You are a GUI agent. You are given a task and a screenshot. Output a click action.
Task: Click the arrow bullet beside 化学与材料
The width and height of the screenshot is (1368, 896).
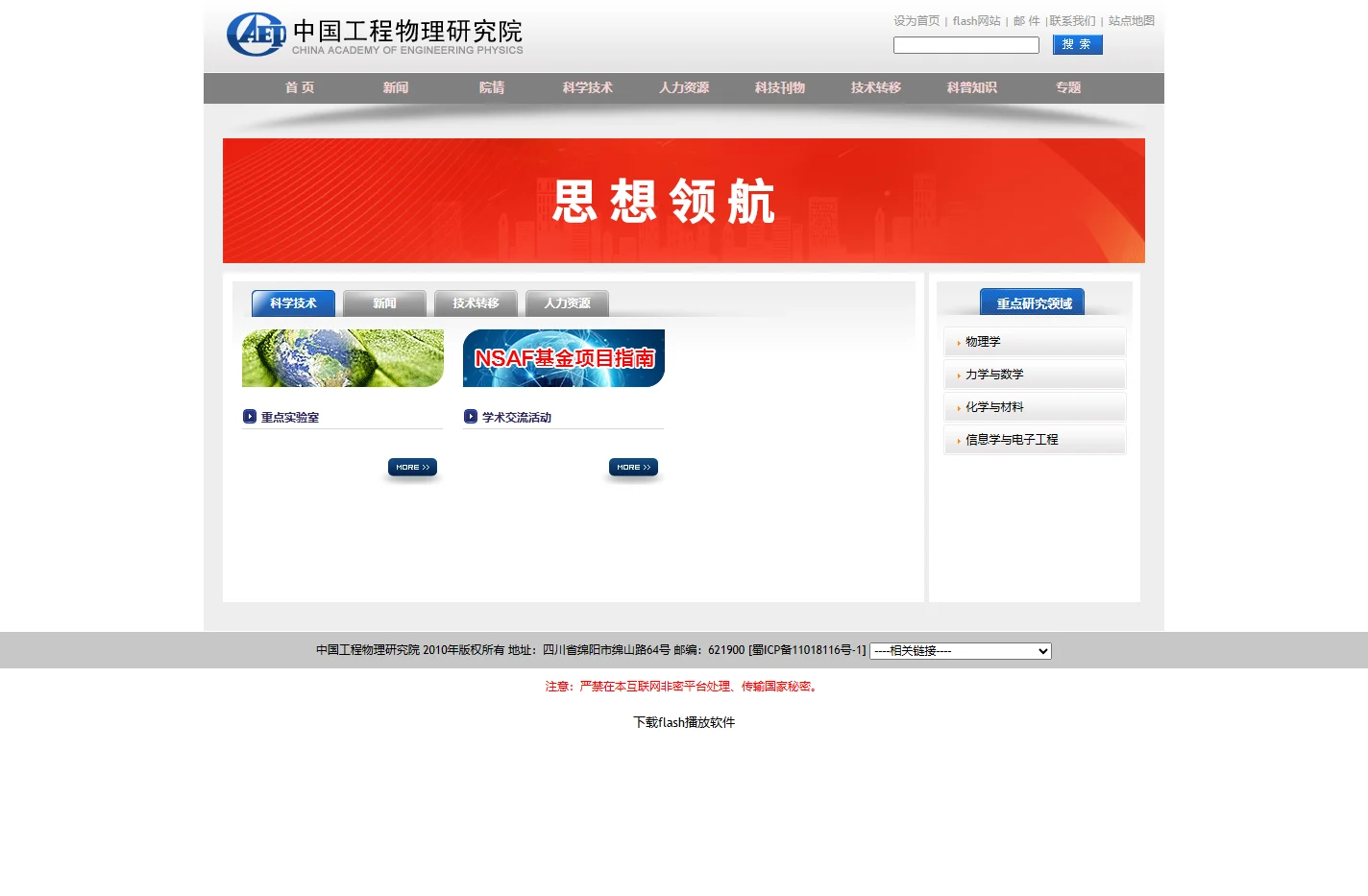(959, 408)
